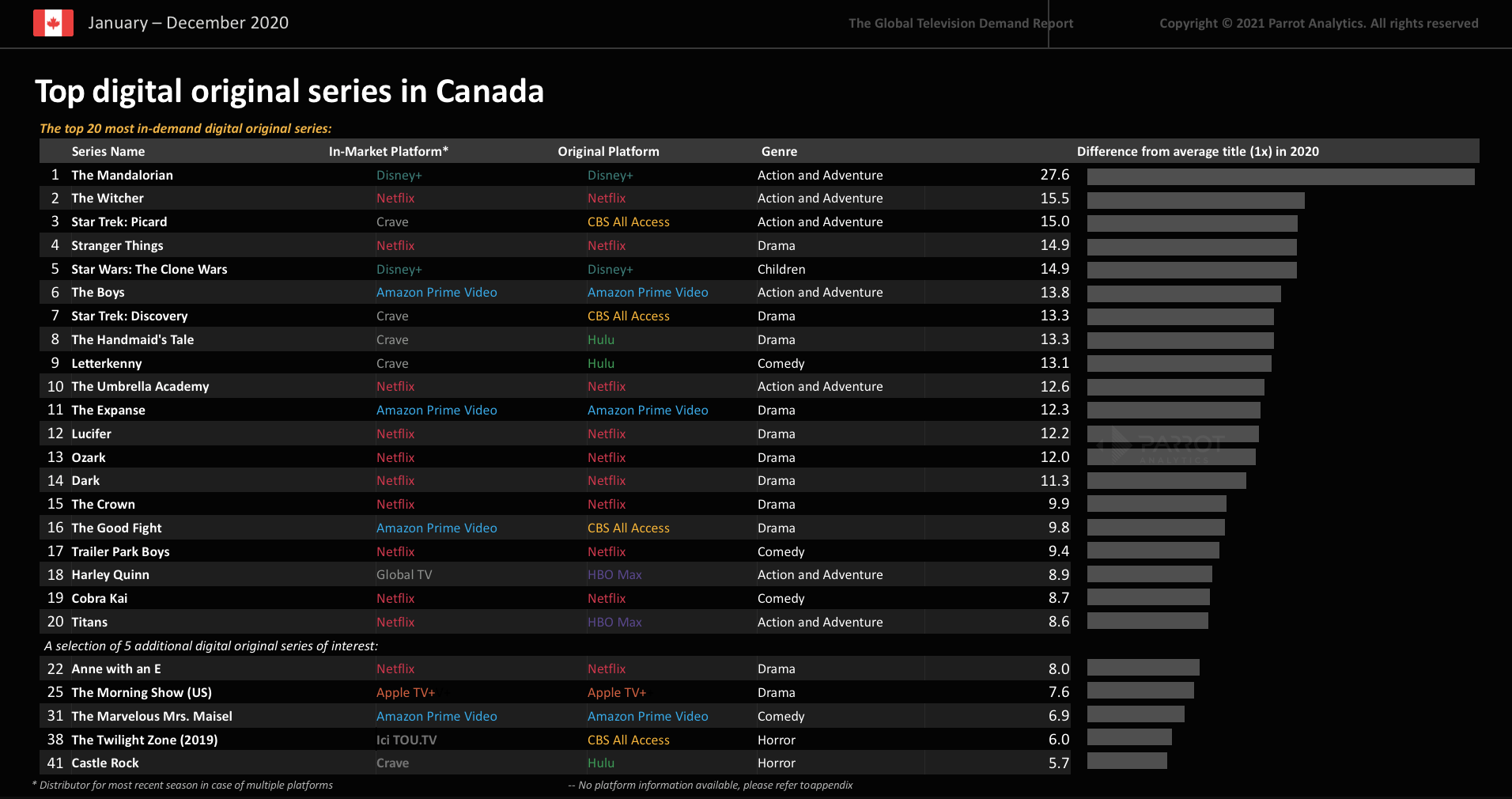Click the 'Genre' column header
The image size is (1512, 799).
(x=779, y=151)
